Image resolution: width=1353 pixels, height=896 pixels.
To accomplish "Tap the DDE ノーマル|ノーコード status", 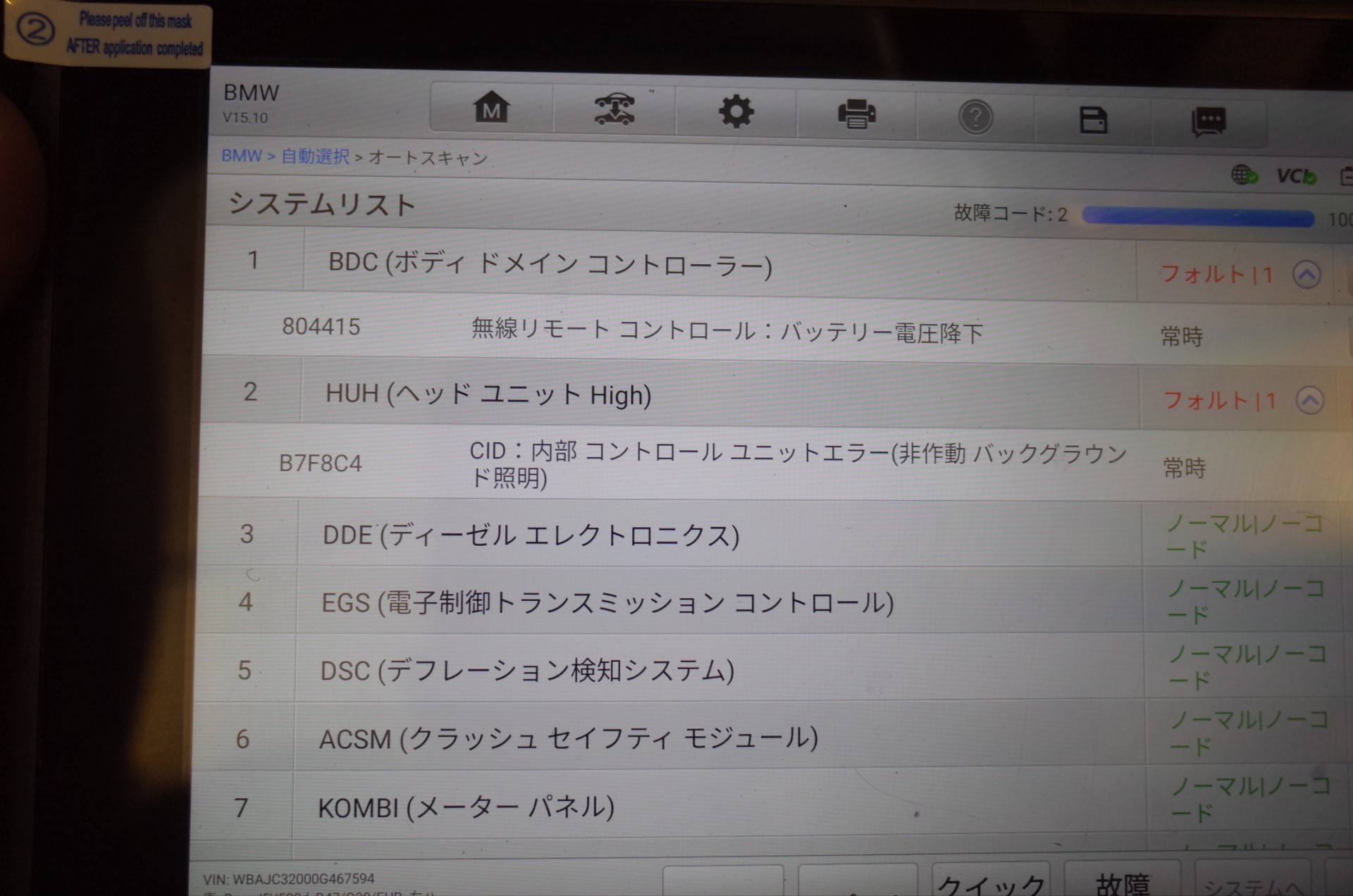I will 1245,535.
